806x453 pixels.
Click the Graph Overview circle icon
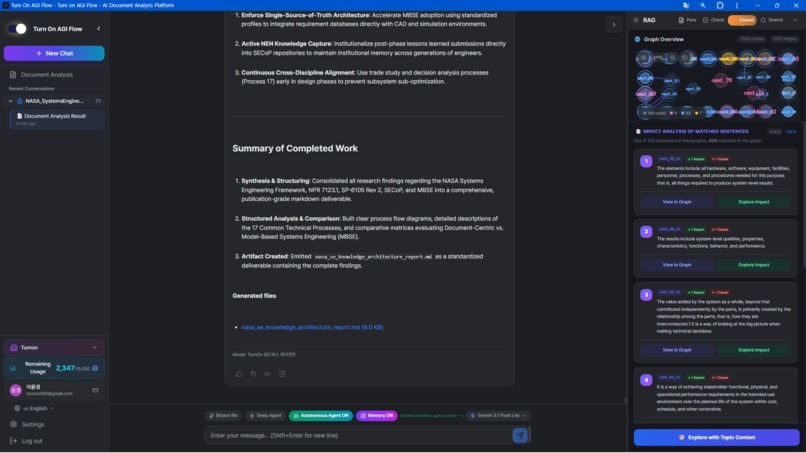pos(637,39)
